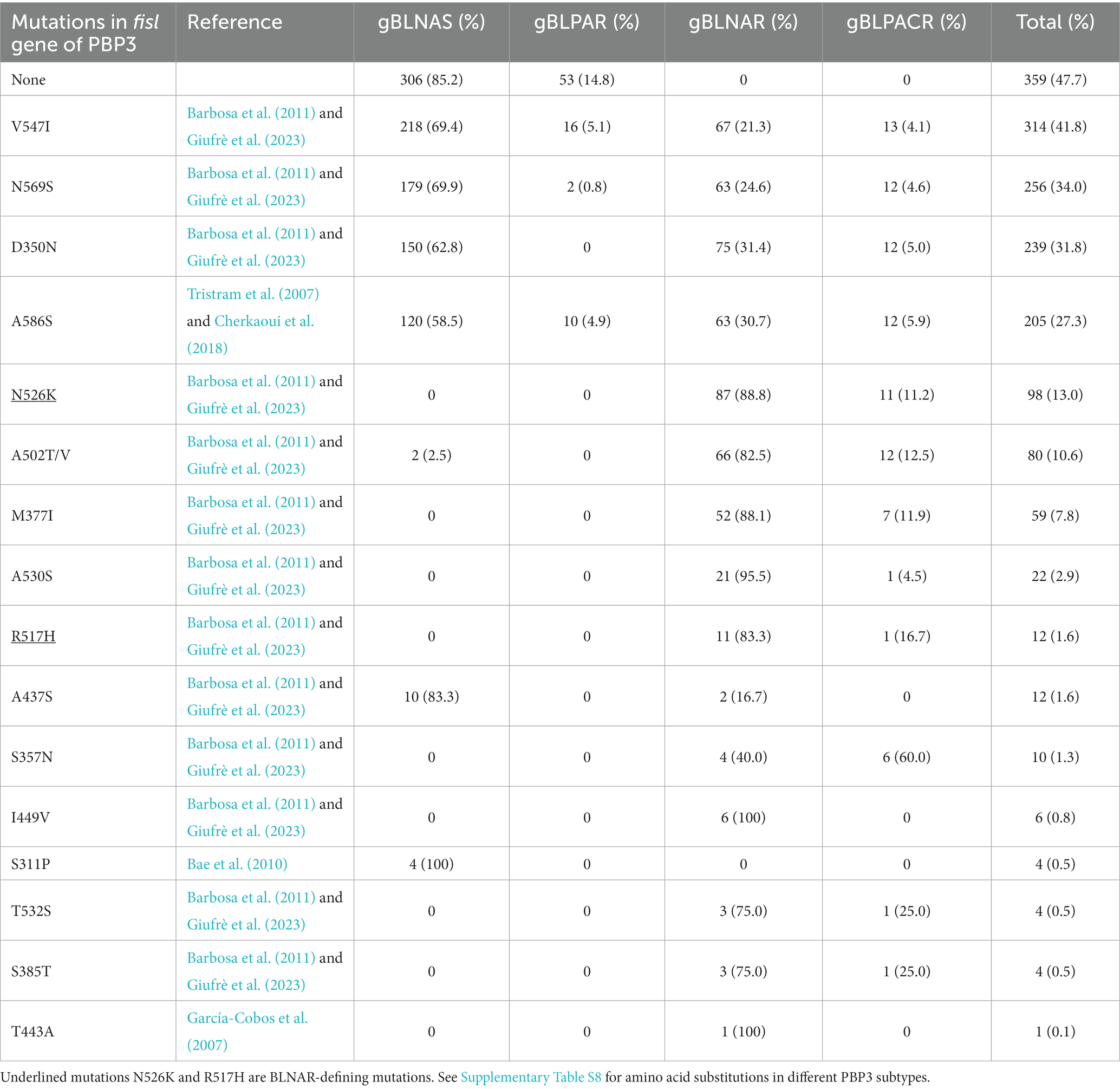1120x1089 pixels.
Task: Select the underlined N526K mutation
Action: (34, 395)
